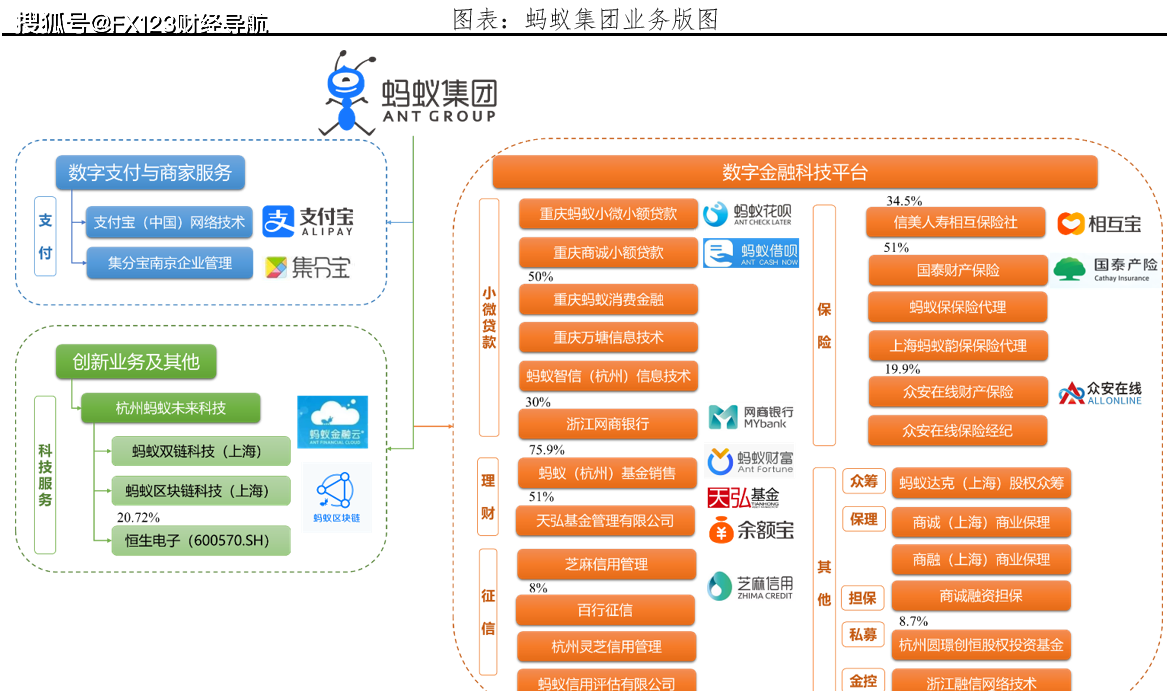Click the 杭州蚂蚁未来科技 box
The image size is (1169, 691).
coord(170,408)
